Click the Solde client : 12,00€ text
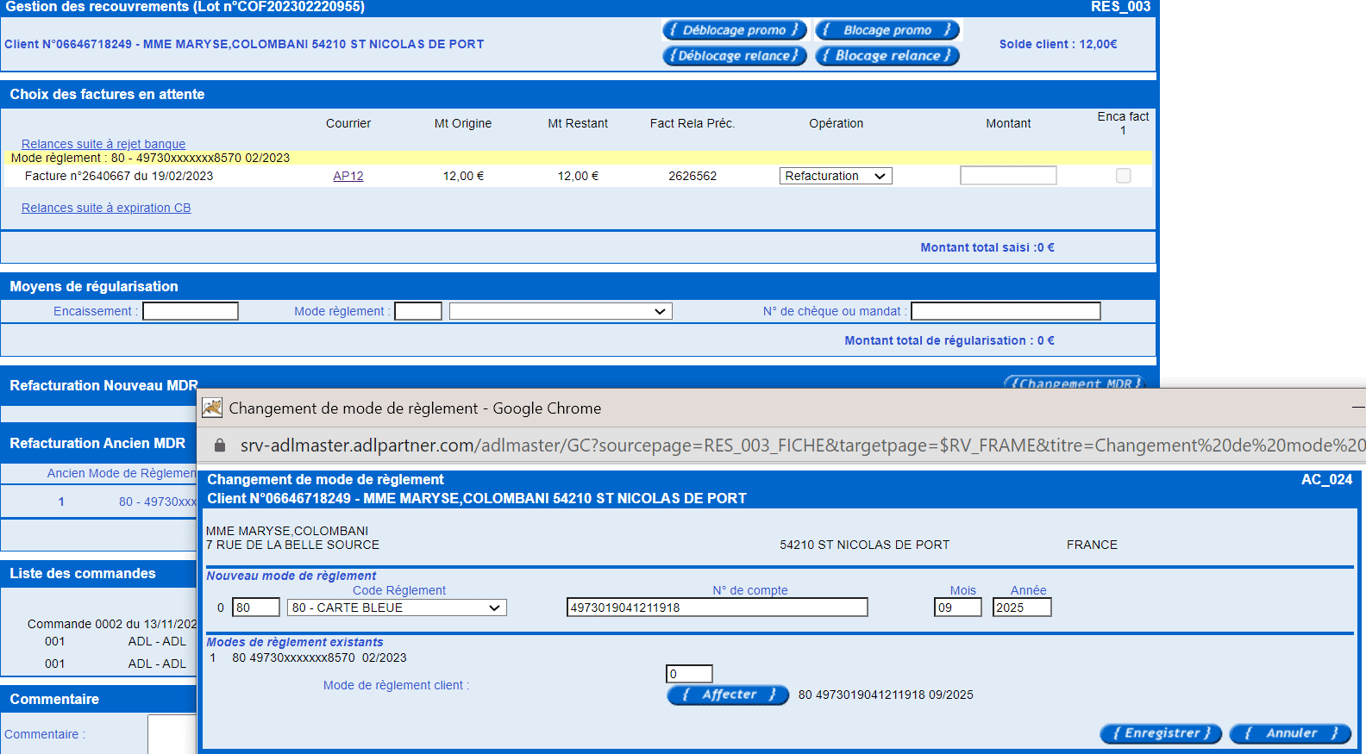1366x754 pixels. [1058, 44]
